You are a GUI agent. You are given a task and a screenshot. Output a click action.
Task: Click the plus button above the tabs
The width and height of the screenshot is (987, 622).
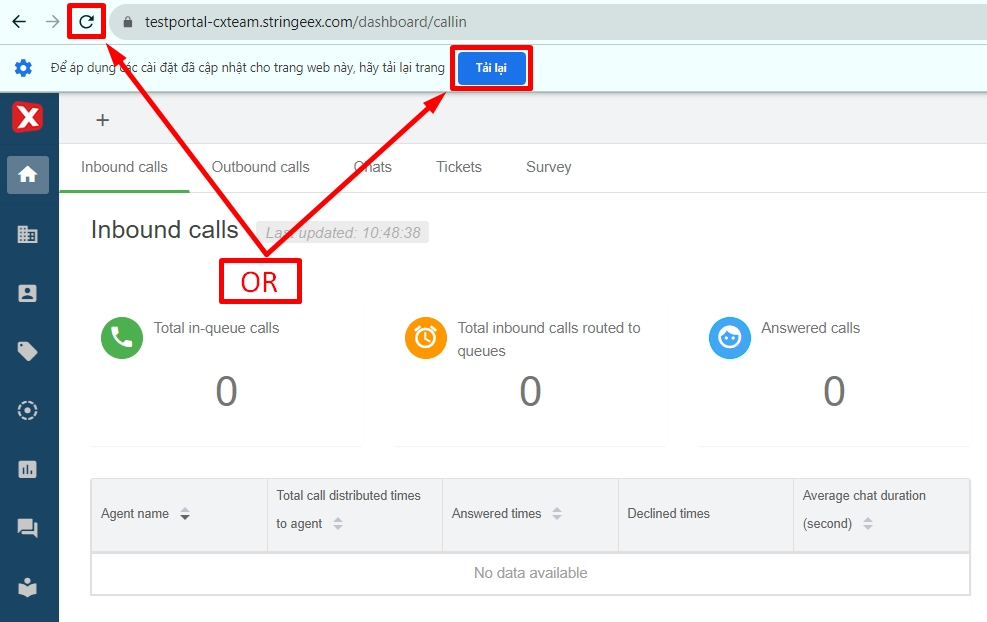(x=102, y=120)
